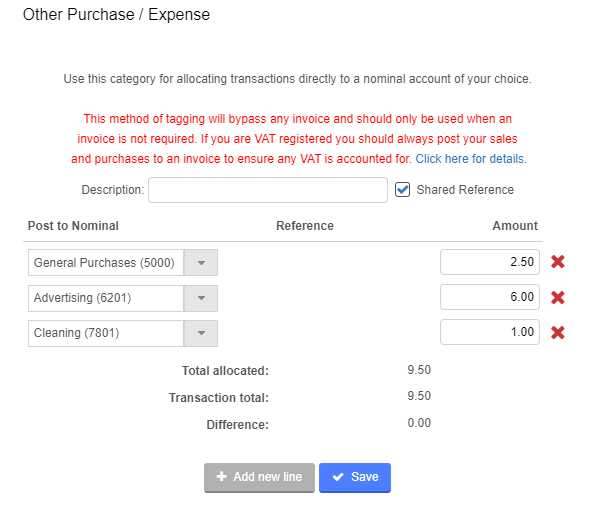Toggle the Shared Reference checkbox
Viewport: 609px width, 512px height.
click(x=403, y=189)
